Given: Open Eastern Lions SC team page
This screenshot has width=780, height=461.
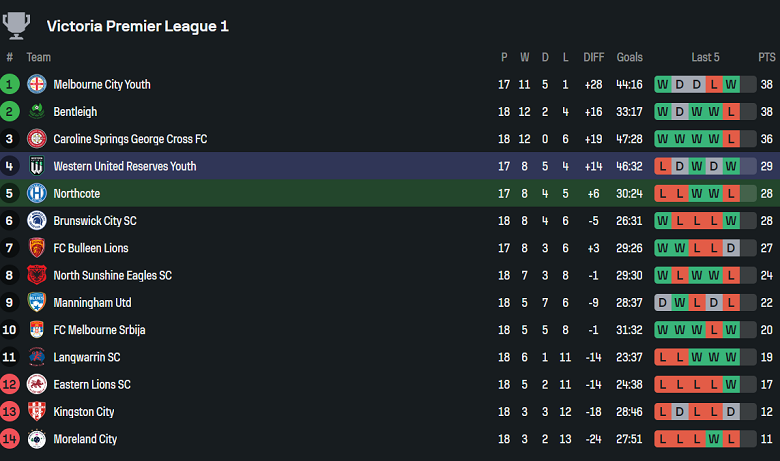Looking at the screenshot, I should pos(92,384).
